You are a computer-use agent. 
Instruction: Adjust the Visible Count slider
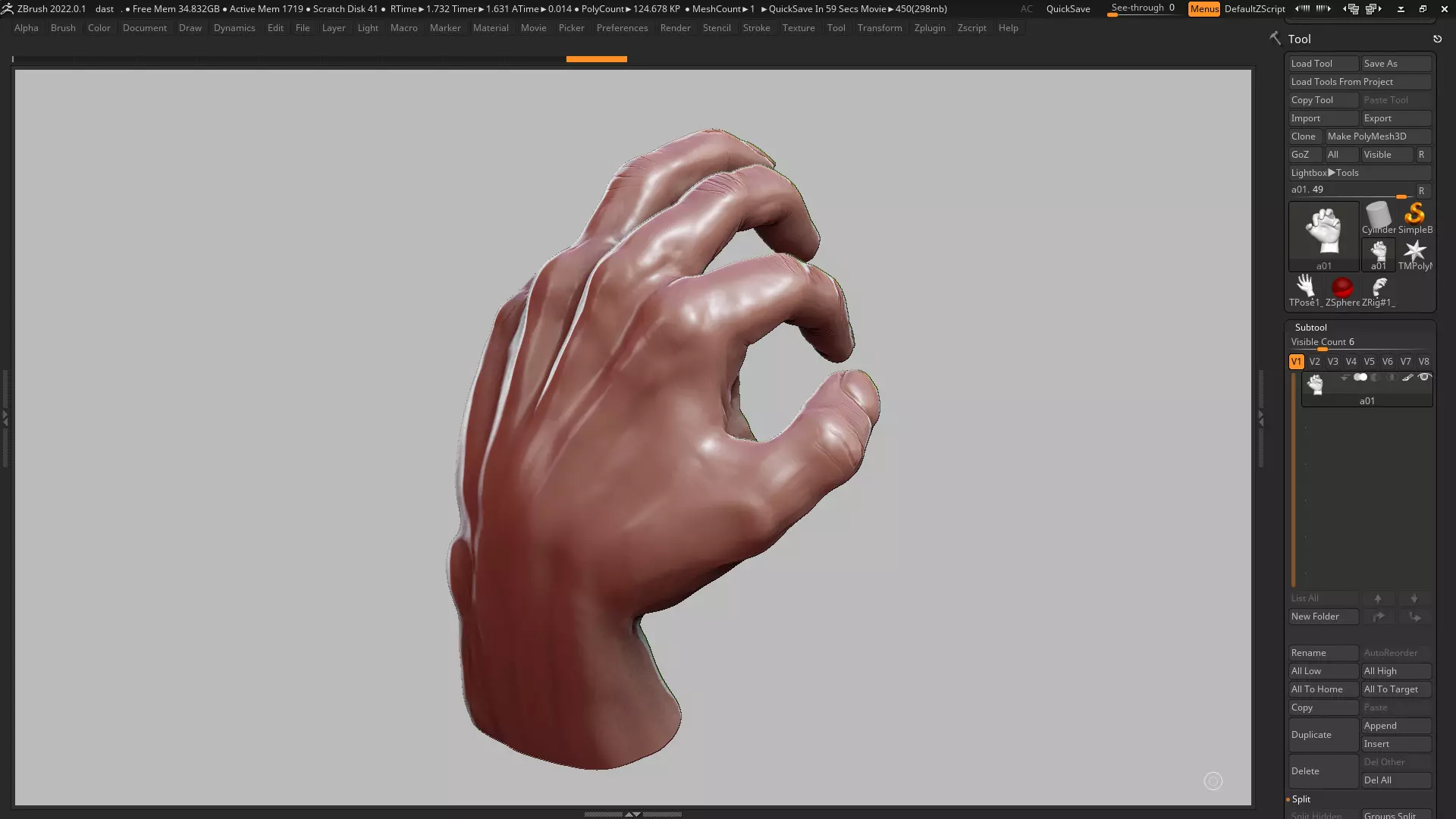coord(1360,343)
